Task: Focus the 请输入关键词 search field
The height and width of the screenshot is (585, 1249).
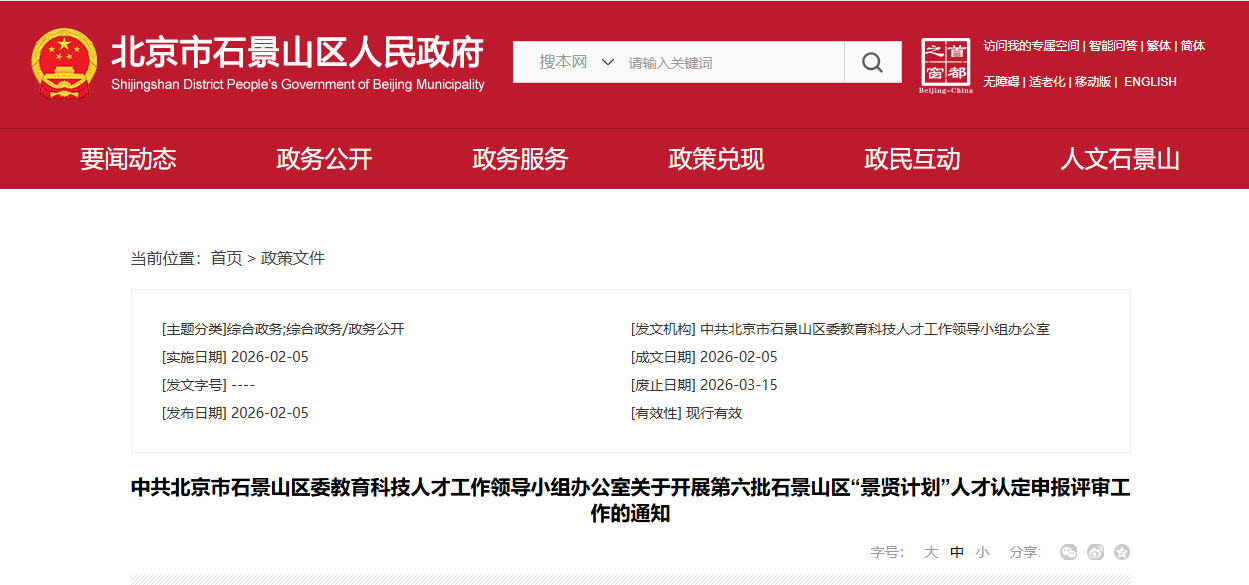Action: coord(730,63)
